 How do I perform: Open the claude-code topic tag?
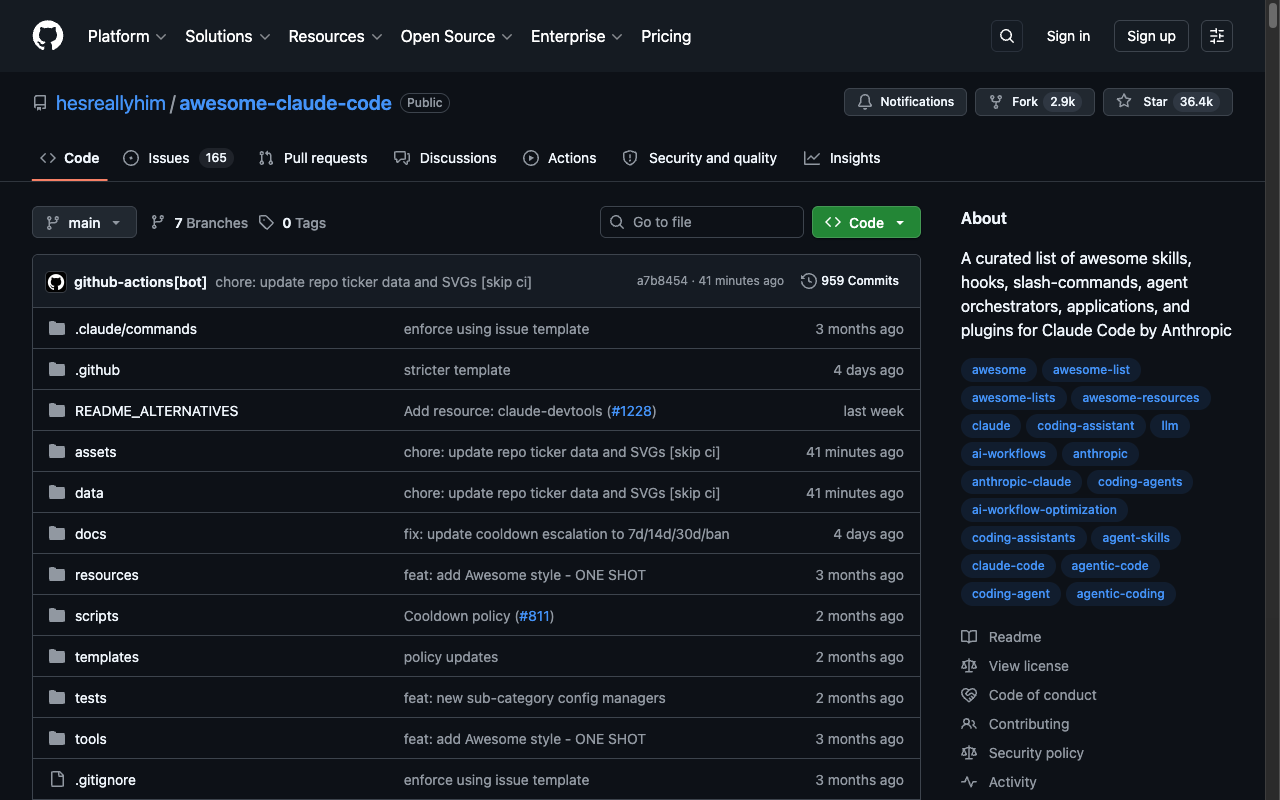(1008, 566)
